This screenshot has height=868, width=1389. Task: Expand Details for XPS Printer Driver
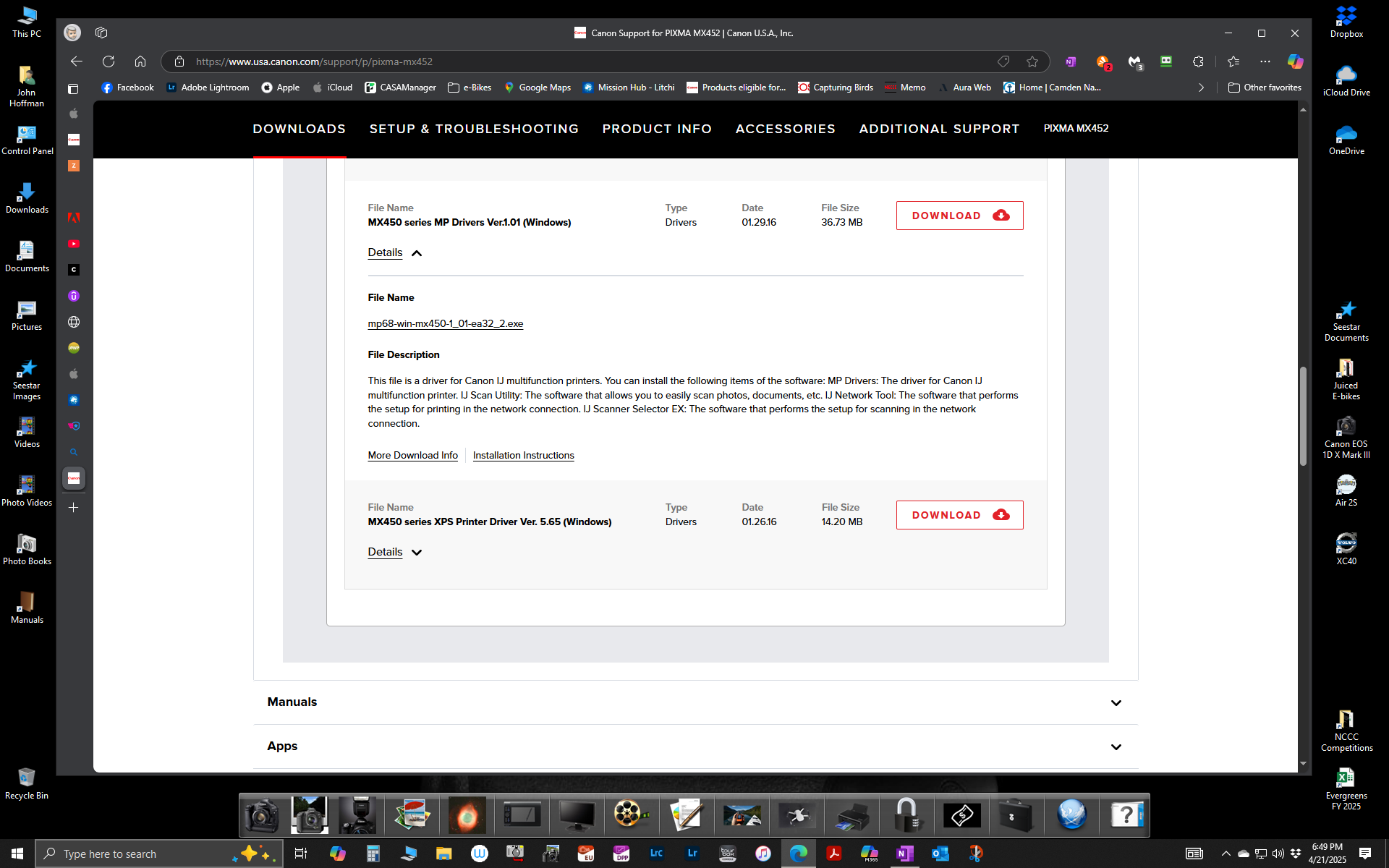pyautogui.click(x=395, y=552)
